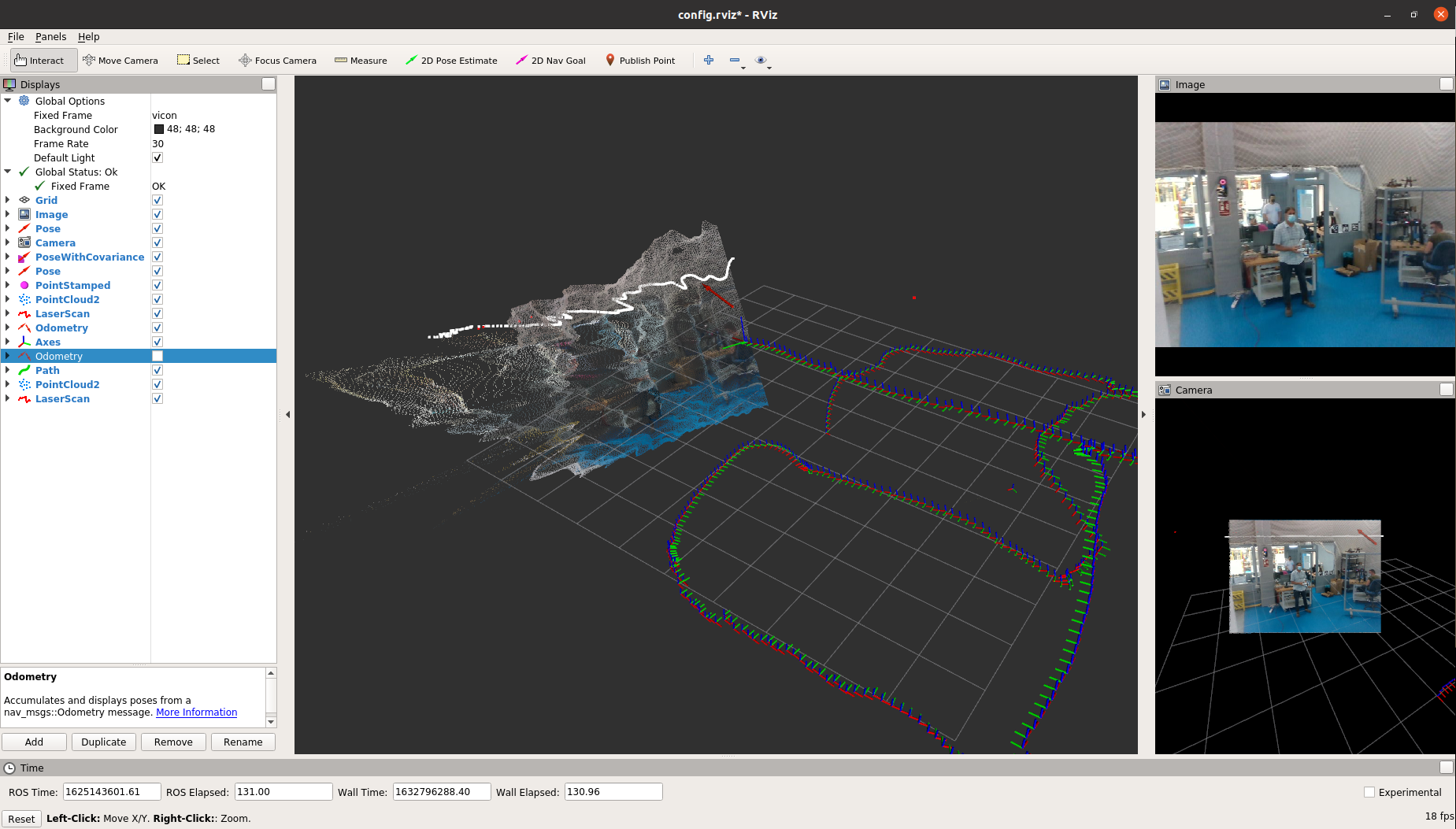Image resolution: width=1456 pixels, height=829 pixels.
Task: Select the Publish Point tool
Action: (x=640, y=61)
